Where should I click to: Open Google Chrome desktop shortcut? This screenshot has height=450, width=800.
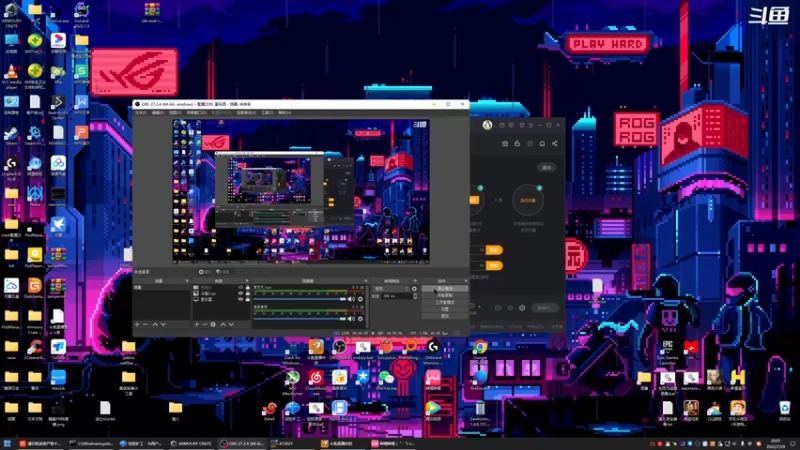pyautogui.click(x=480, y=350)
